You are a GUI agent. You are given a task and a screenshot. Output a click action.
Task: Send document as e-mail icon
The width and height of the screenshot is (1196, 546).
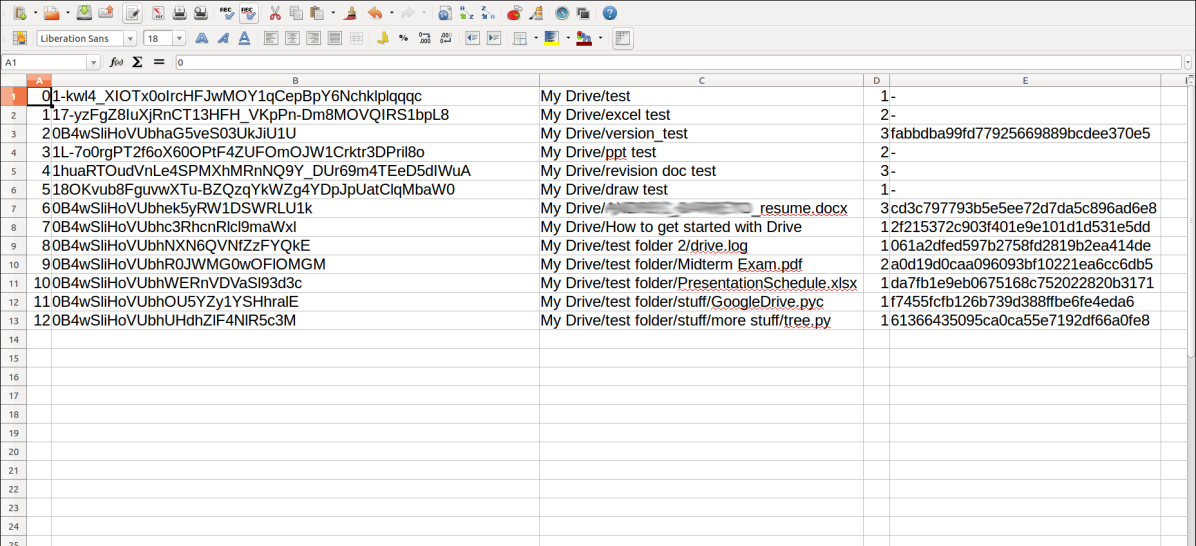[x=105, y=13]
